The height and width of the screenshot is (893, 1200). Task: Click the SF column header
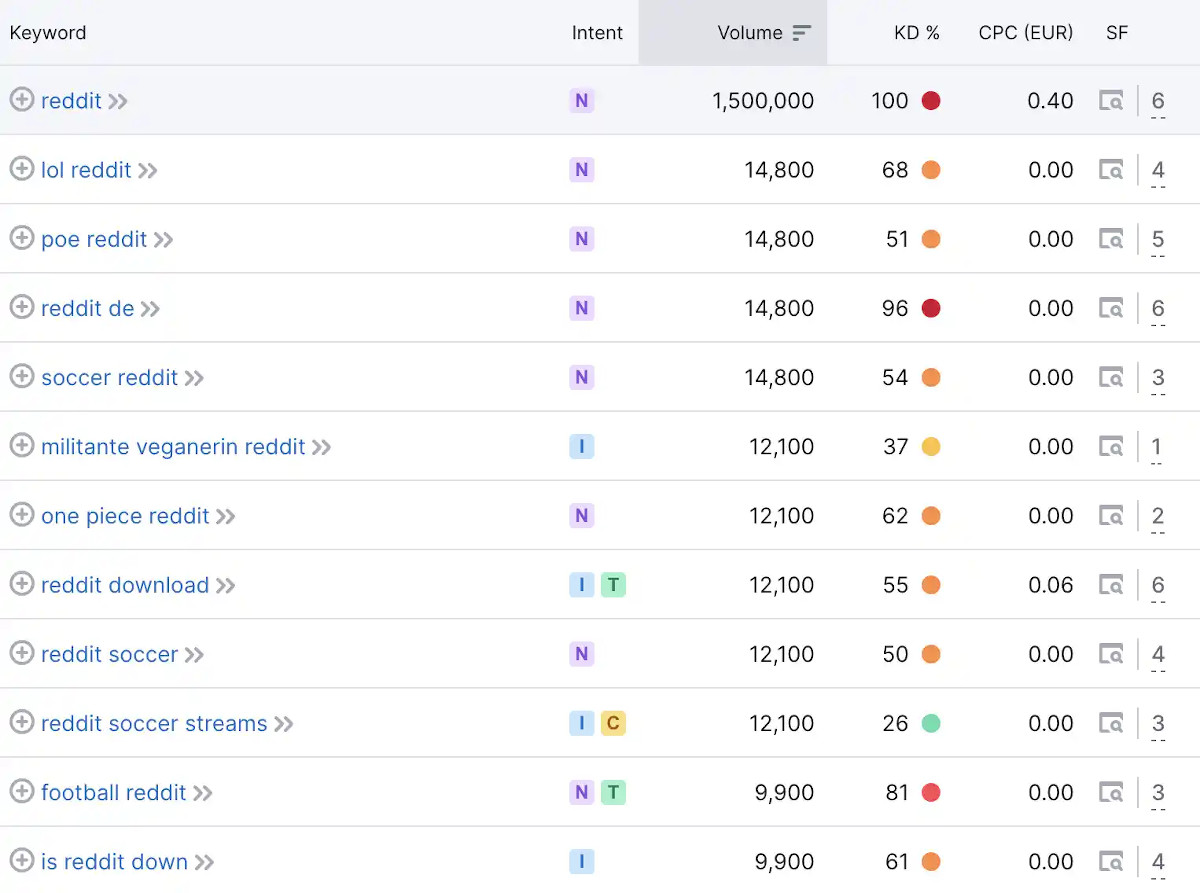[1117, 33]
